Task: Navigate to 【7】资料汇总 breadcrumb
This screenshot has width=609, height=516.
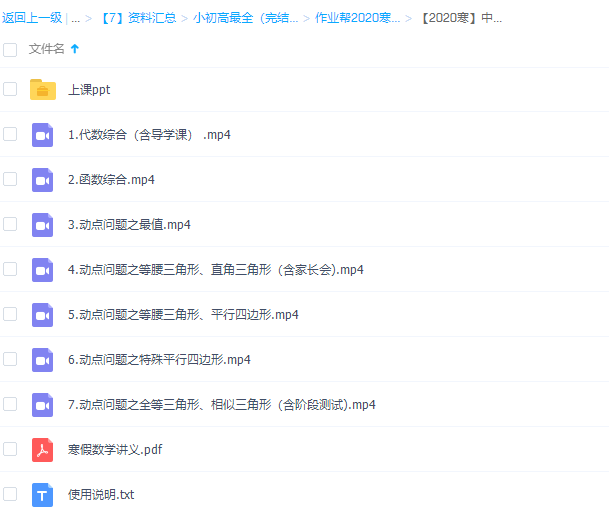Action: 138,18
